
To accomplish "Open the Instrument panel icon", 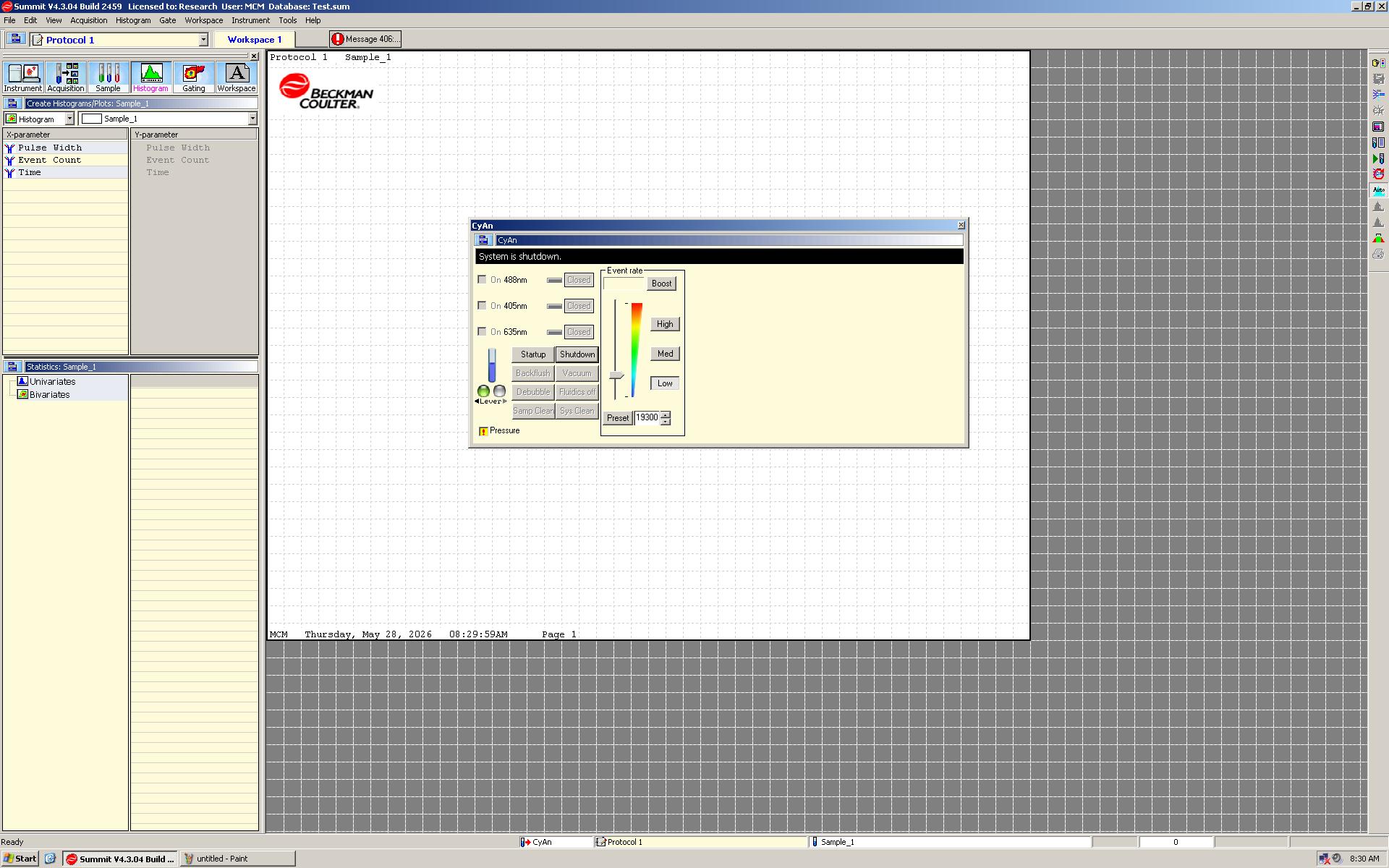I will coord(23,77).
